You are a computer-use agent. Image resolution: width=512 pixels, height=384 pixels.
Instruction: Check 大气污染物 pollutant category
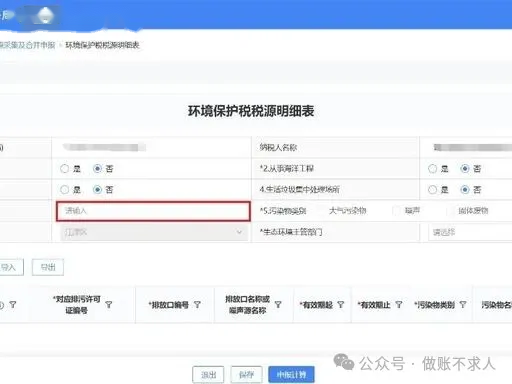[321, 211]
